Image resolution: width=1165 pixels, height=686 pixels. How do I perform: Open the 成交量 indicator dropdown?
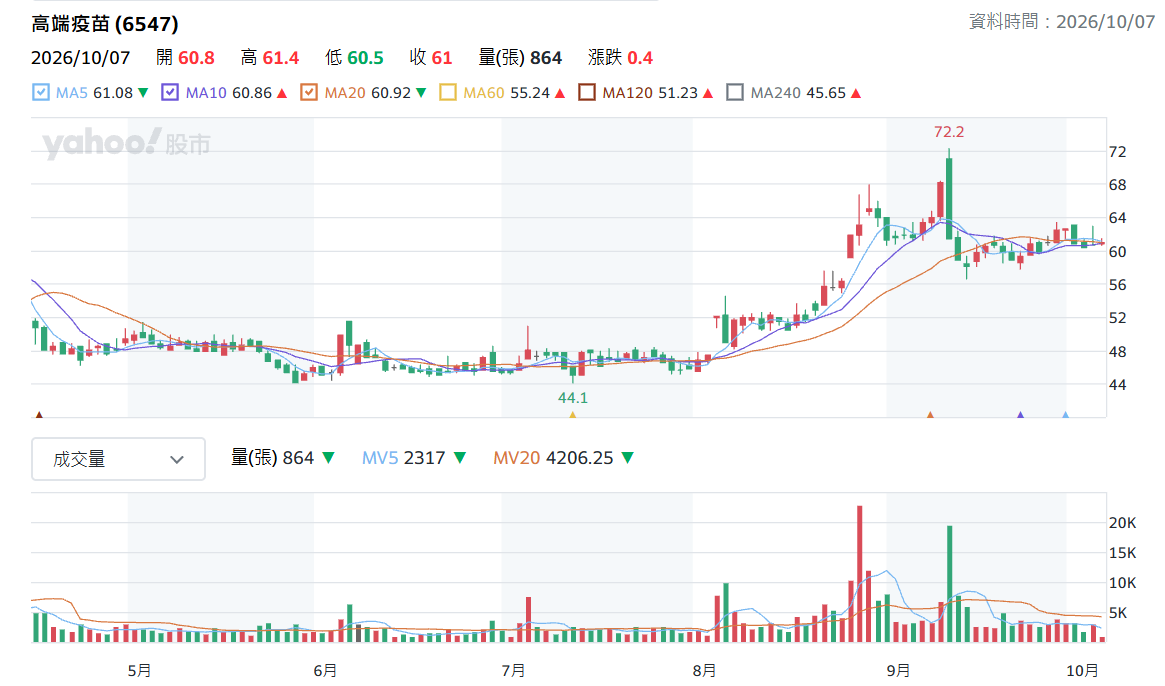point(118,459)
